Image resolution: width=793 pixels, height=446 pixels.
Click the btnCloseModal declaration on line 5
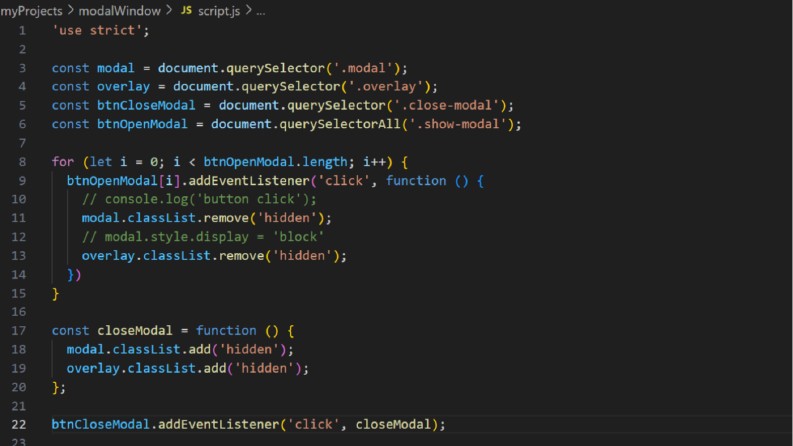coord(146,106)
